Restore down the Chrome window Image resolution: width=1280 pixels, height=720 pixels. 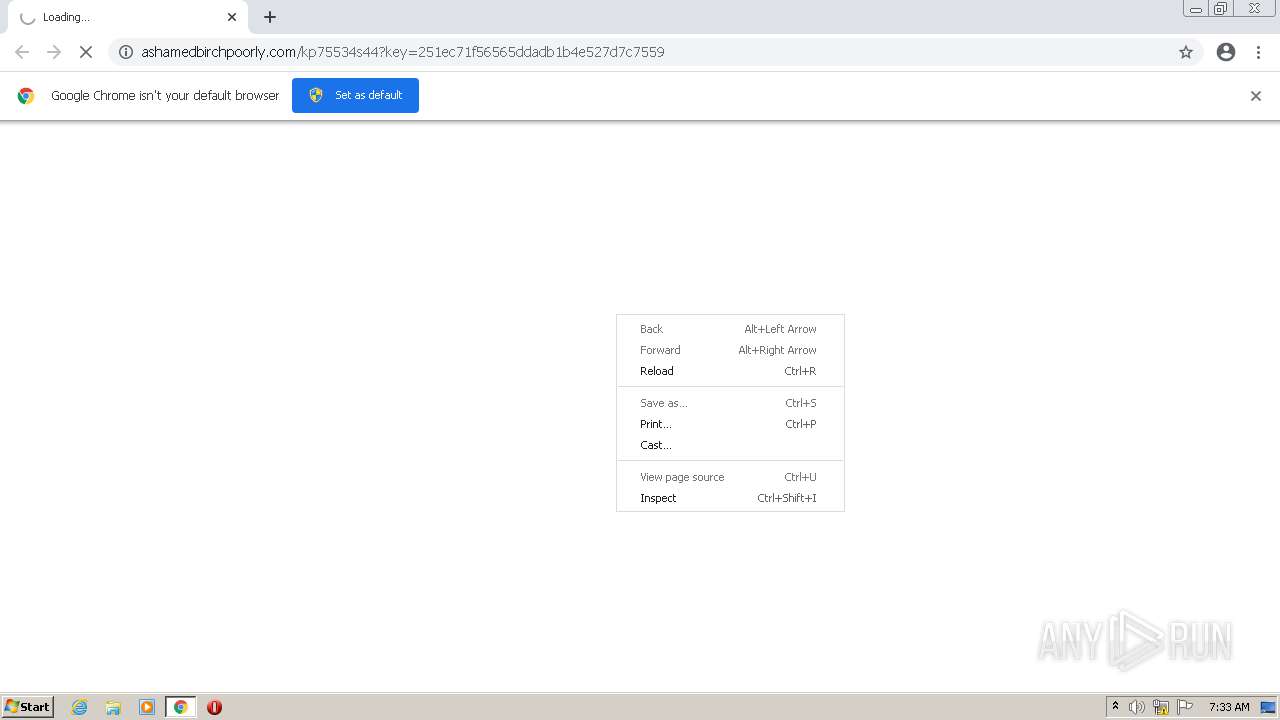1221,9
